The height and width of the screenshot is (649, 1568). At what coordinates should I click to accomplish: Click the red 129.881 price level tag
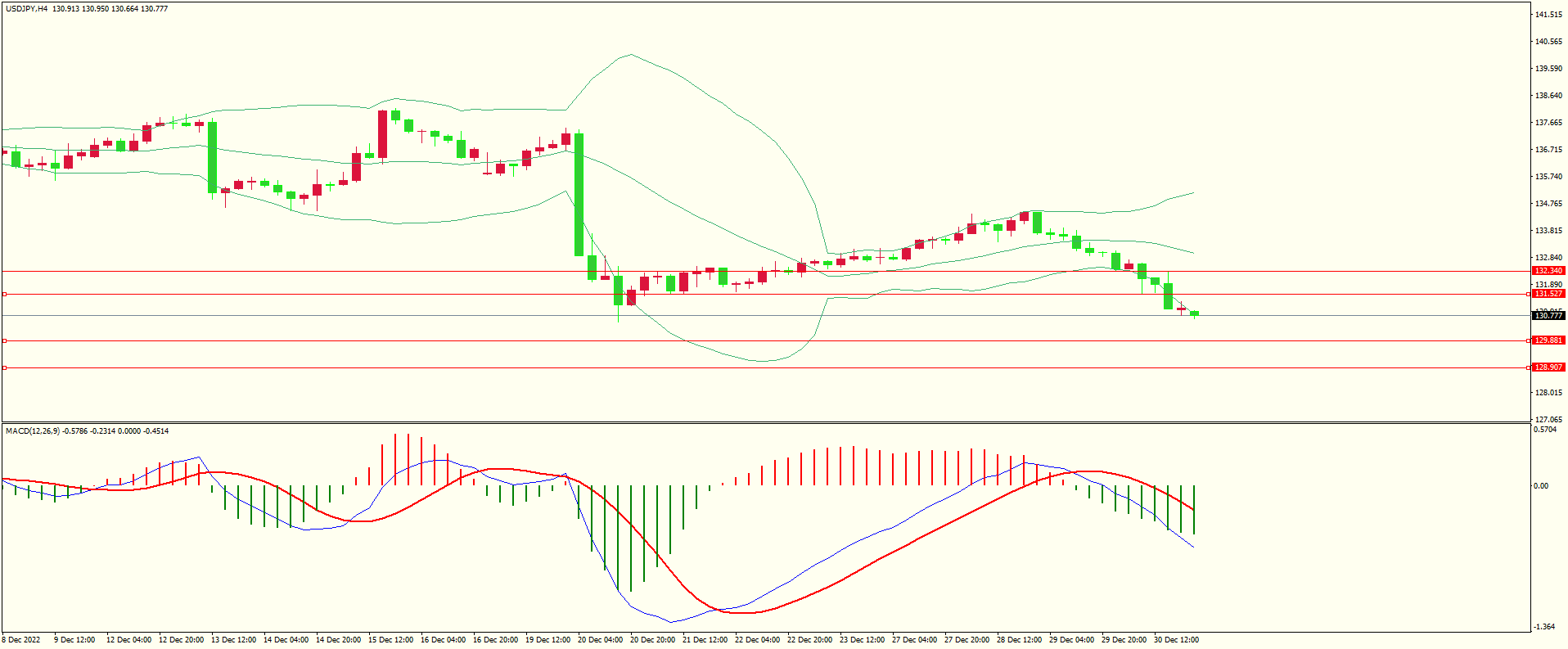click(x=1548, y=340)
